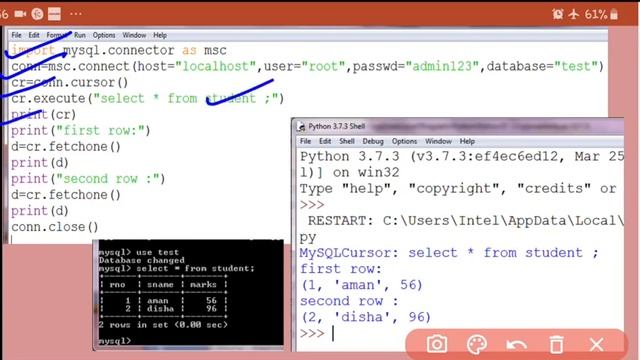Screen dimensions: 640x360
Task: Open File menu in Python Shell window
Action: point(306,141)
